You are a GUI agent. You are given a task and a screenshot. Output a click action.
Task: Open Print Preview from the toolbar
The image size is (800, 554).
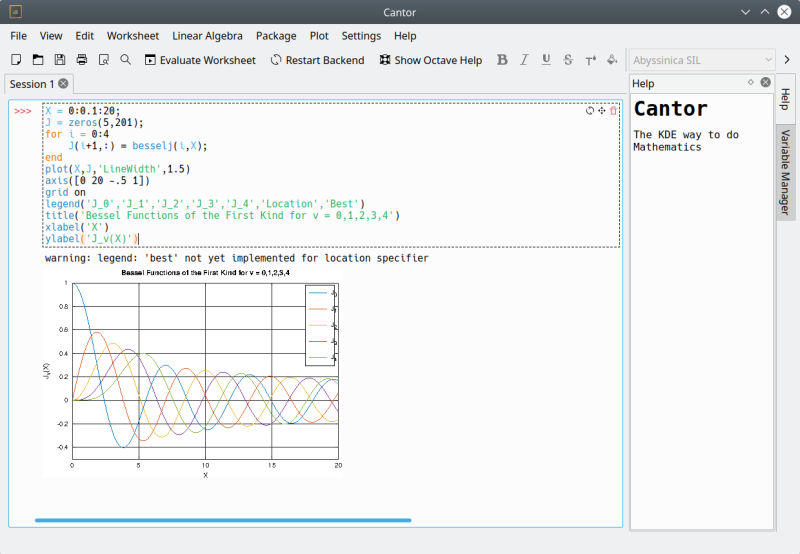click(104, 60)
